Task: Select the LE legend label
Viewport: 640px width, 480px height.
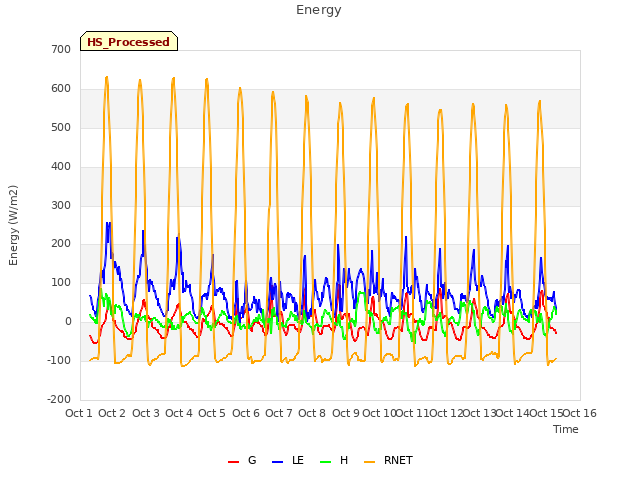Action: click(298, 460)
